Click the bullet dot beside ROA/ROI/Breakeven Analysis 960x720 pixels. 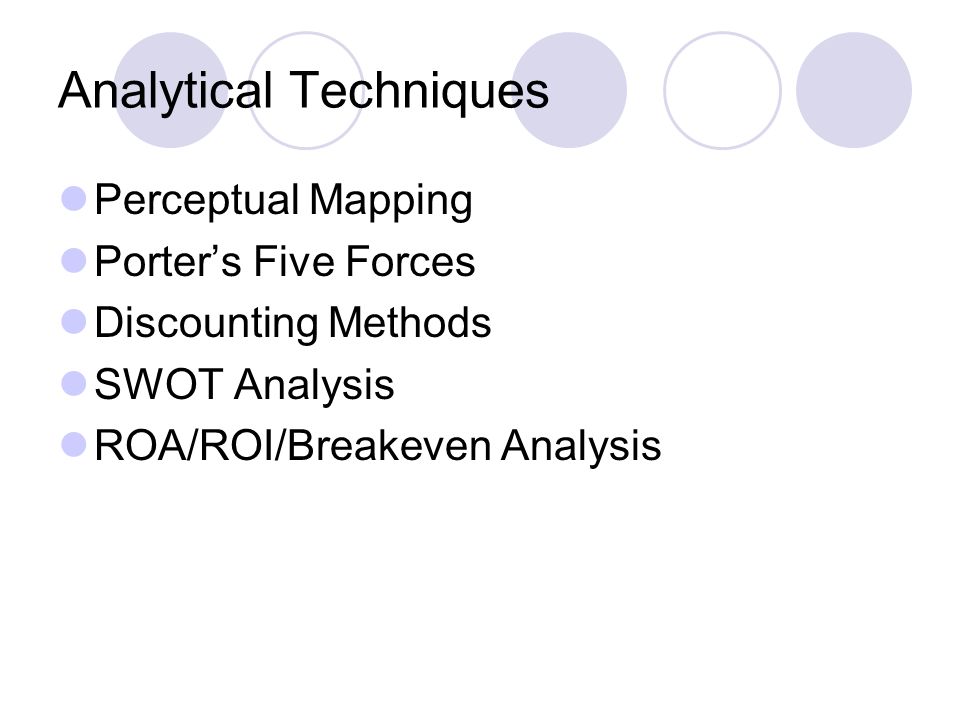pos(74,445)
